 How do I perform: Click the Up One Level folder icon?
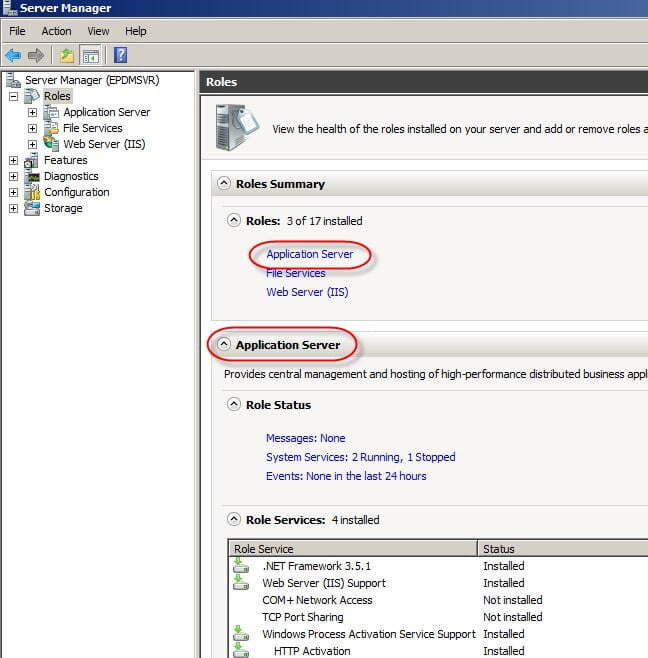[66, 55]
